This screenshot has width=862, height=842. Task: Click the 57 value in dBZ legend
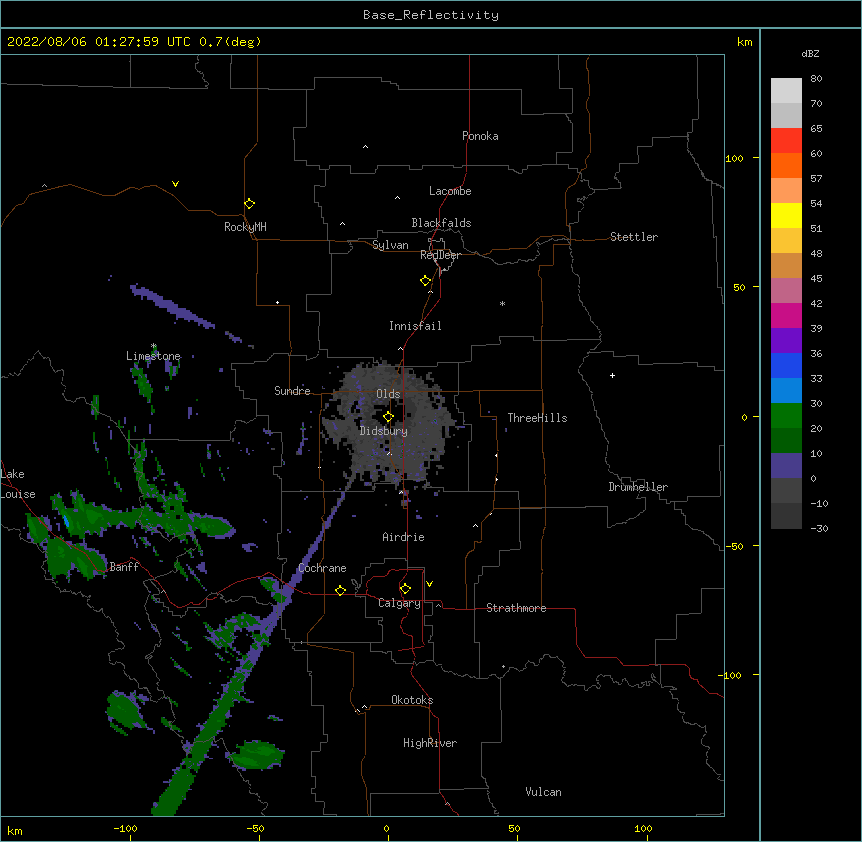816,179
